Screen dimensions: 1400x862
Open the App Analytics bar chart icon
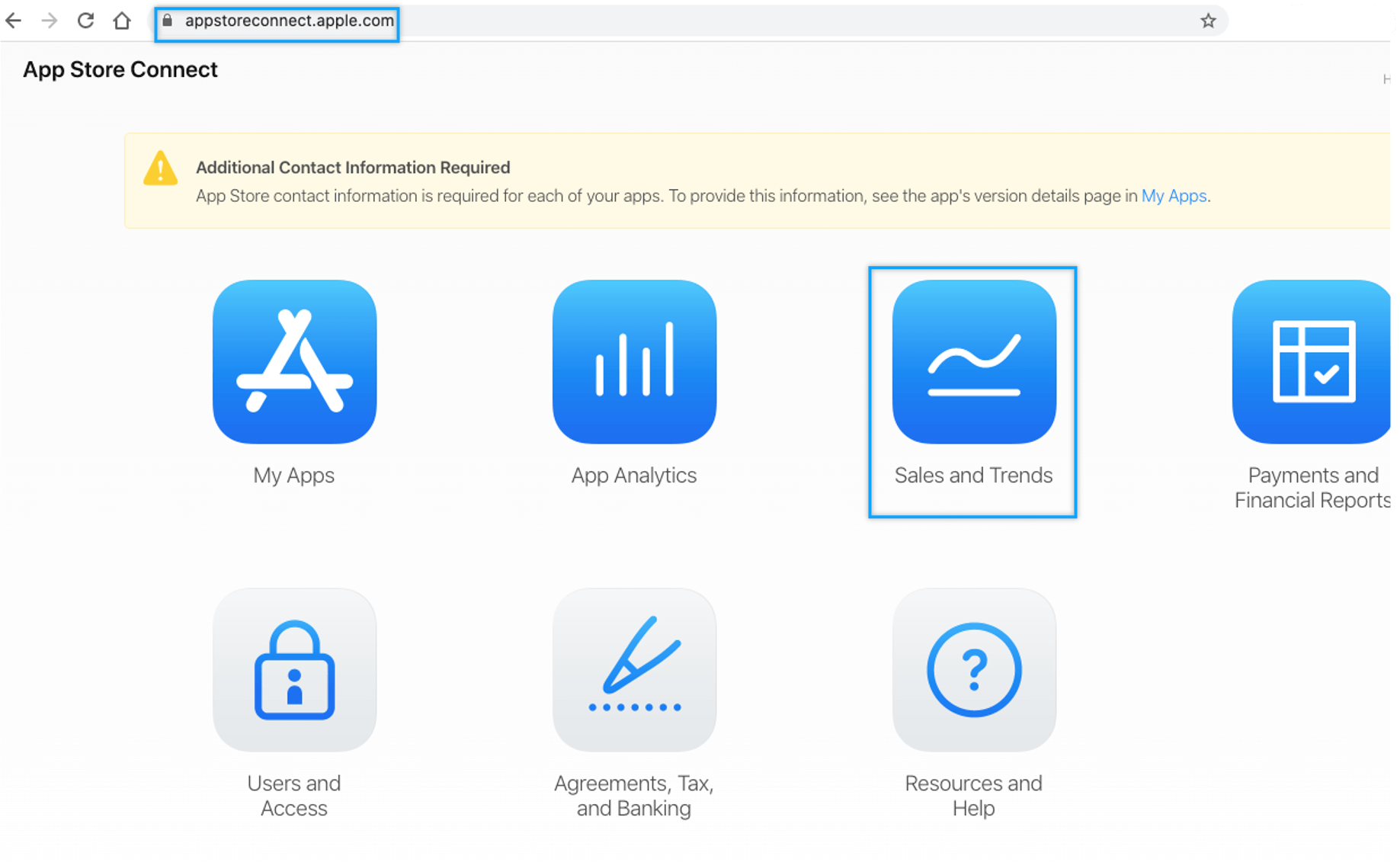tap(634, 361)
